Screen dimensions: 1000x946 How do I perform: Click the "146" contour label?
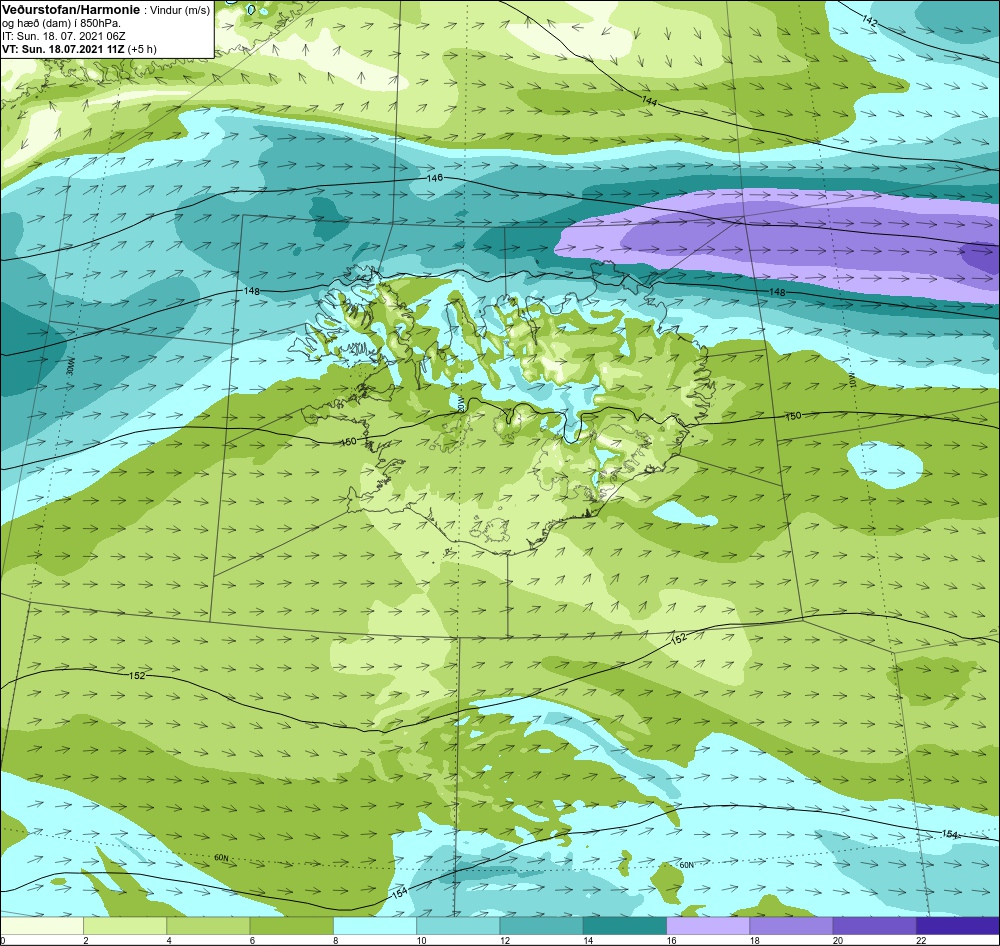(x=434, y=178)
